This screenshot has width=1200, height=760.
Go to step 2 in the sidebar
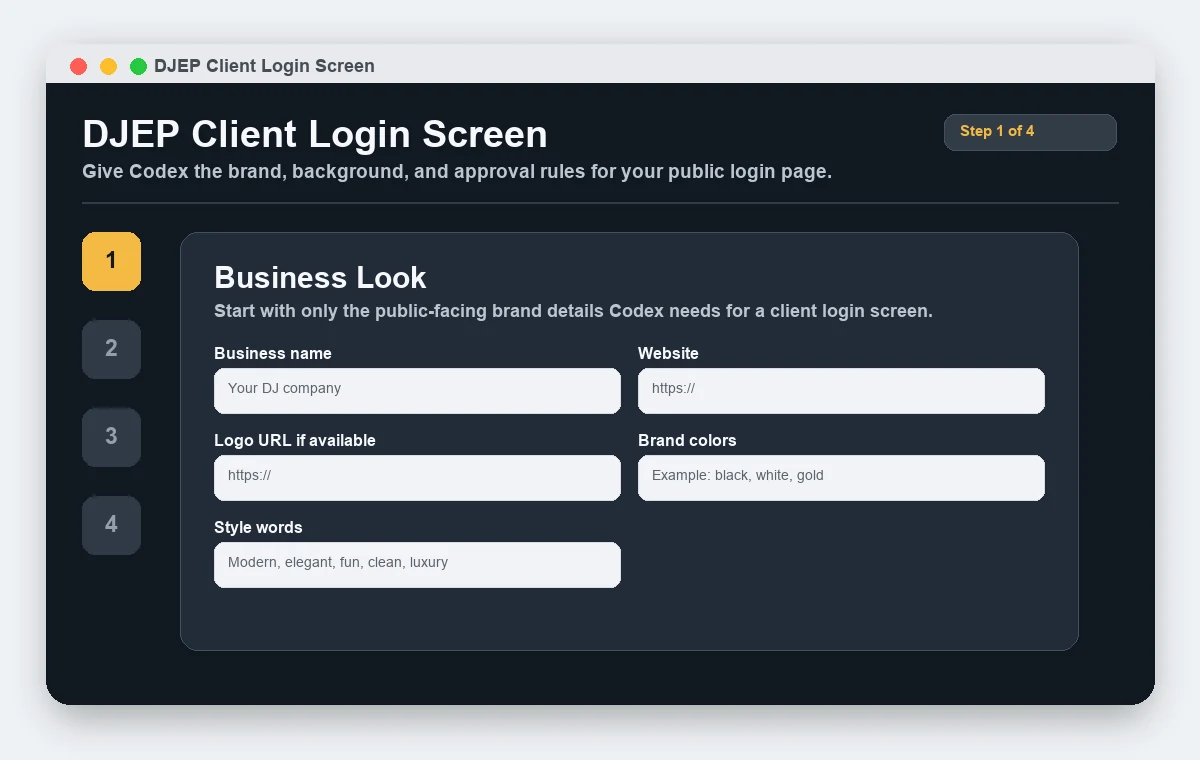coord(111,349)
